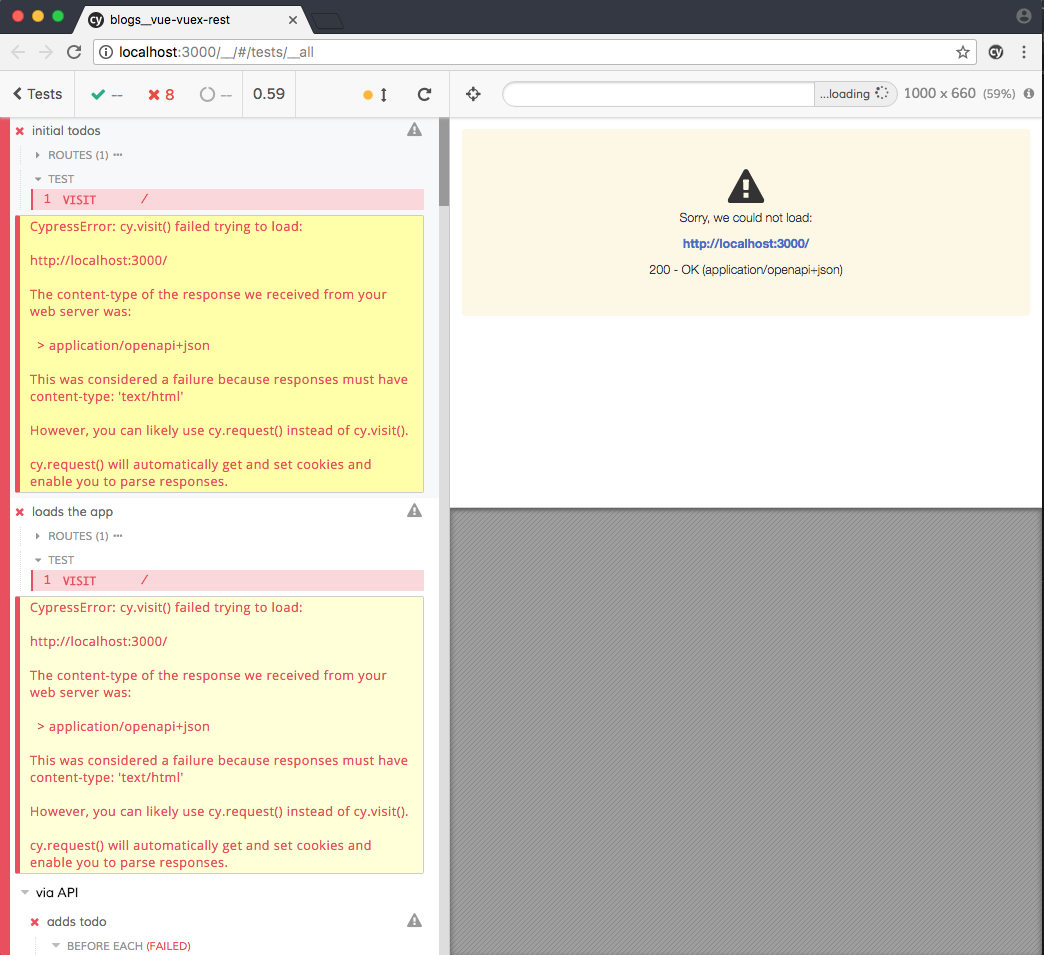Click the ...loading indicator

(x=854, y=94)
